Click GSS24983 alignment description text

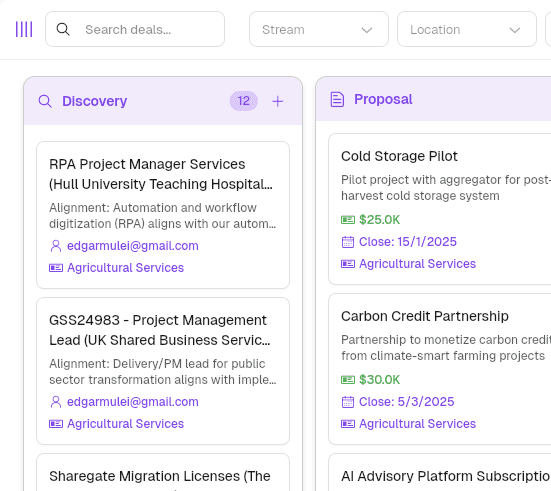[163, 372]
